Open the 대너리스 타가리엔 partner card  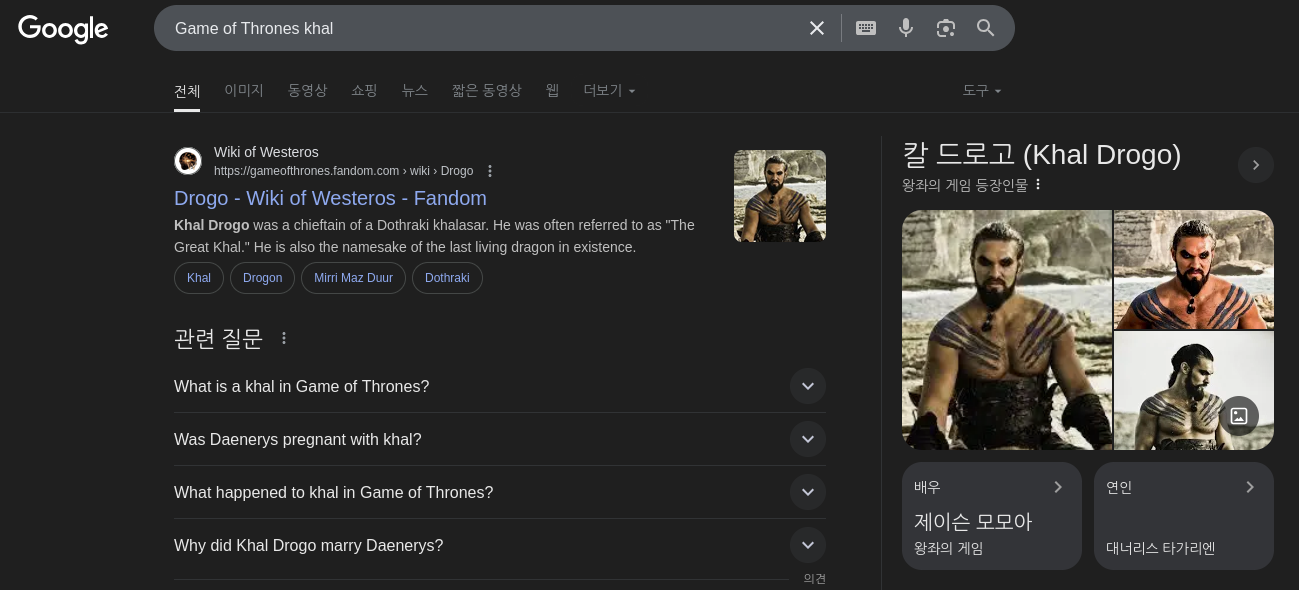[x=1184, y=516]
